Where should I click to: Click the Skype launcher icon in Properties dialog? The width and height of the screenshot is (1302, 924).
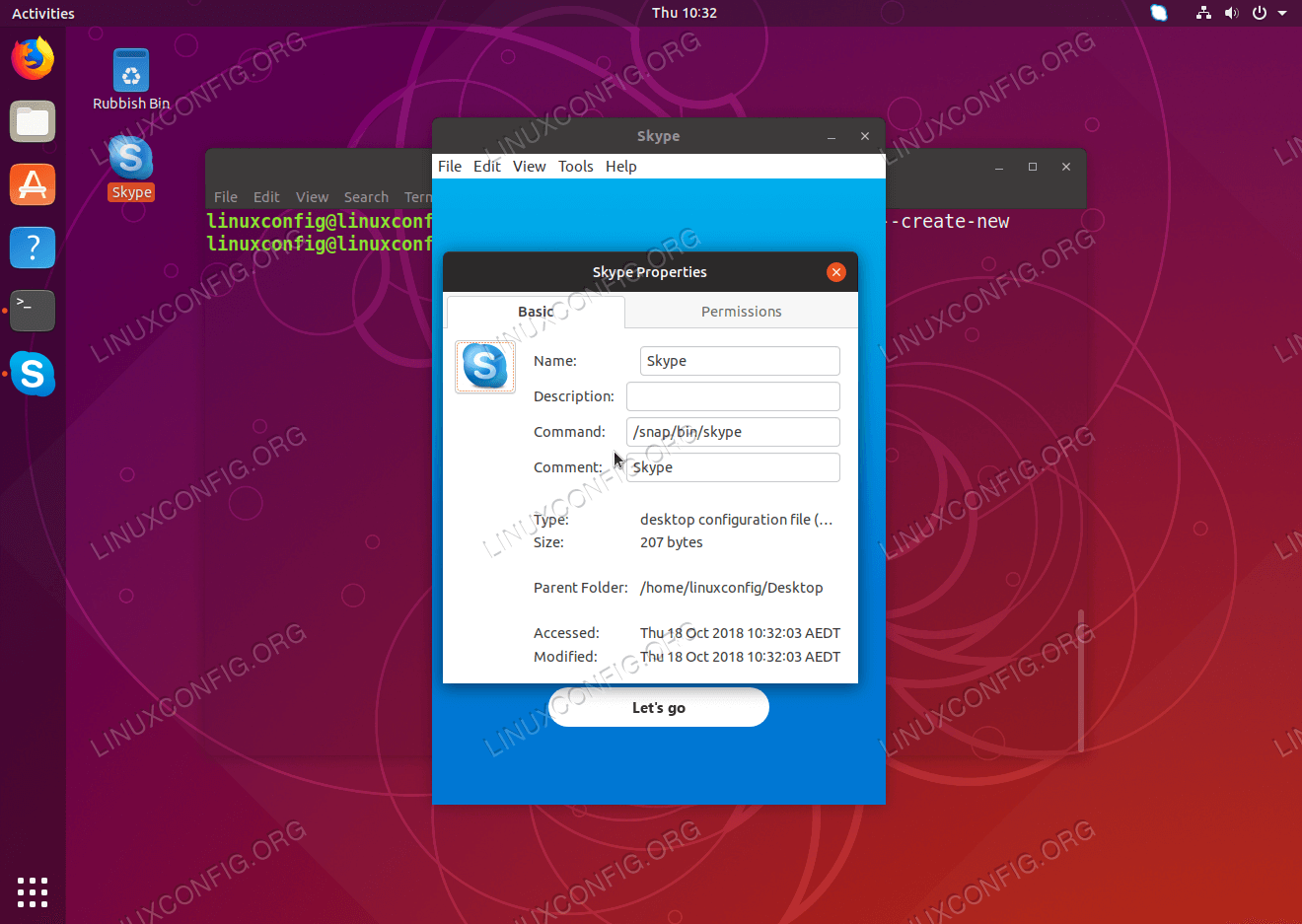point(485,367)
